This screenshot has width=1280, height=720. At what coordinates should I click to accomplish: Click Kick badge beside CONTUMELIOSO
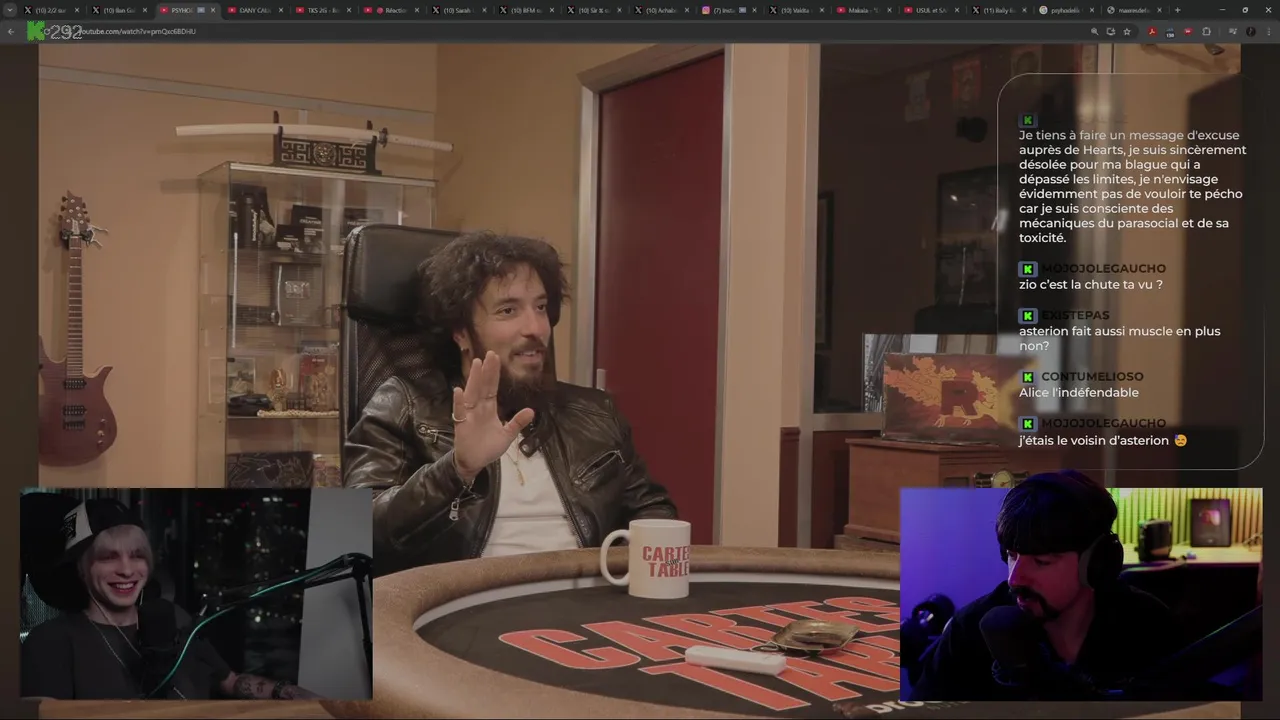[1028, 377]
